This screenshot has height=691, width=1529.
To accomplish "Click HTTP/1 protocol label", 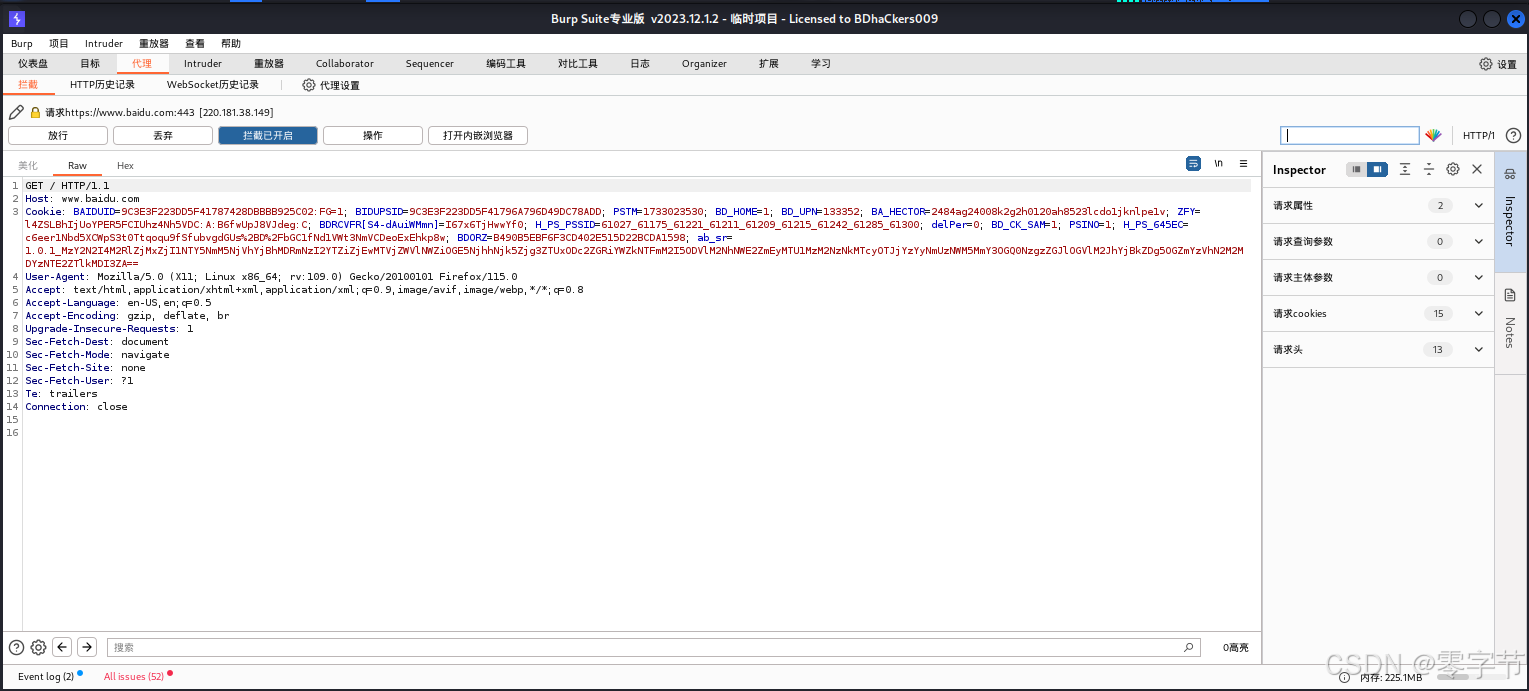I will click(1478, 136).
